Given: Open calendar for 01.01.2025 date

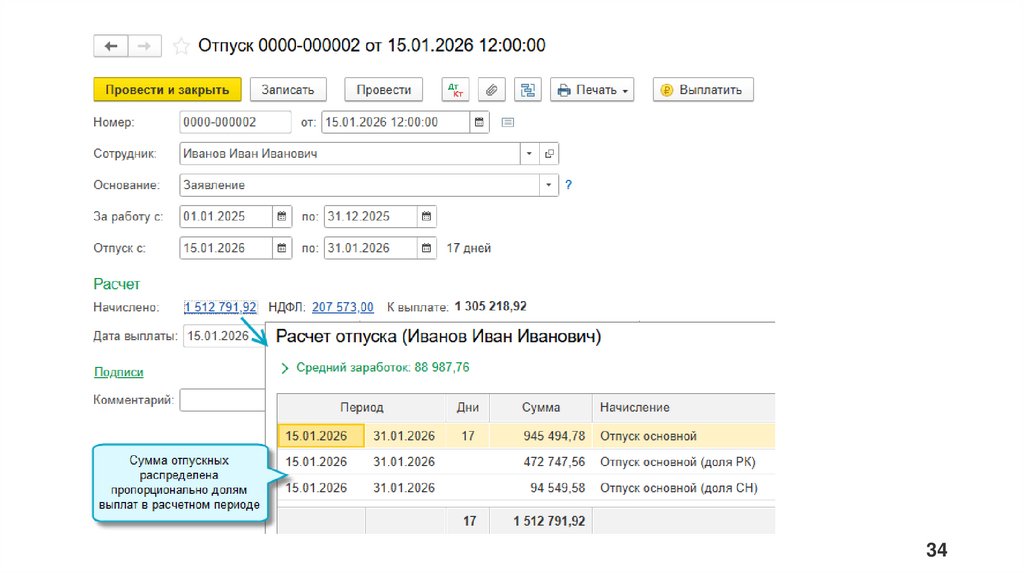Looking at the screenshot, I should point(281,216).
